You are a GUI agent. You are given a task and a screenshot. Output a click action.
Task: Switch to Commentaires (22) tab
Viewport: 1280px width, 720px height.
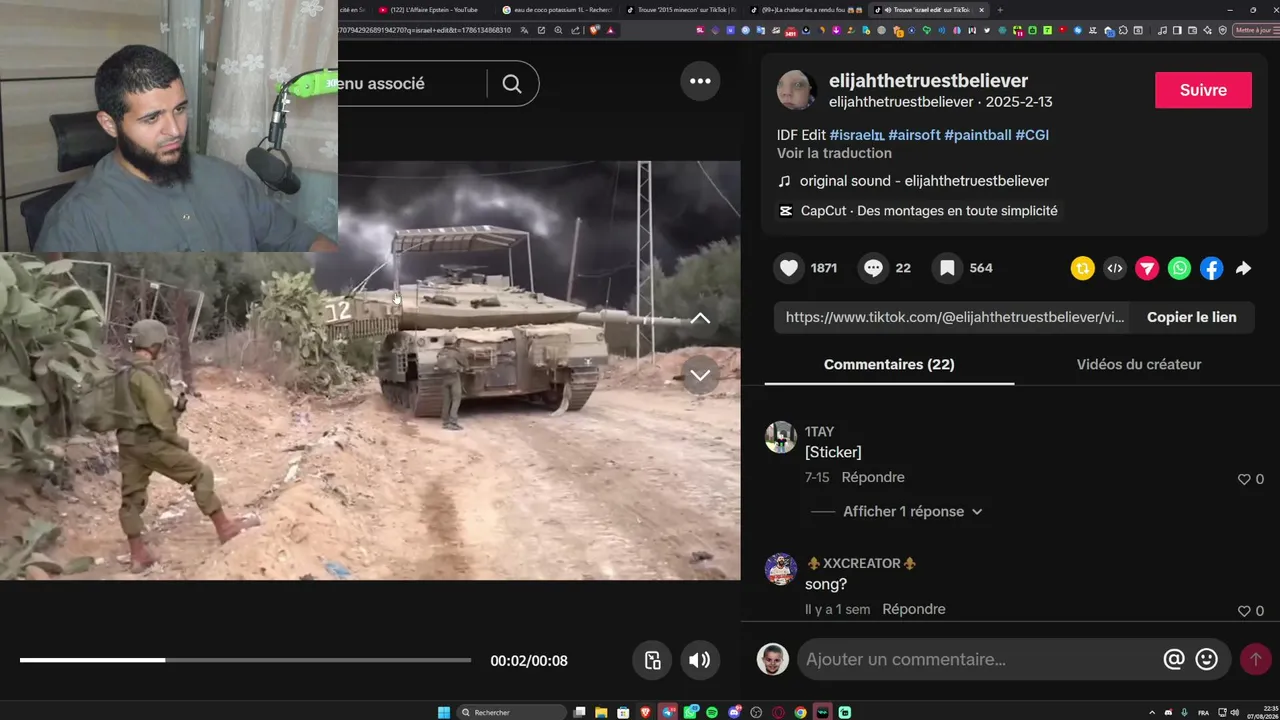pyautogui.click(x=889, y=364)
